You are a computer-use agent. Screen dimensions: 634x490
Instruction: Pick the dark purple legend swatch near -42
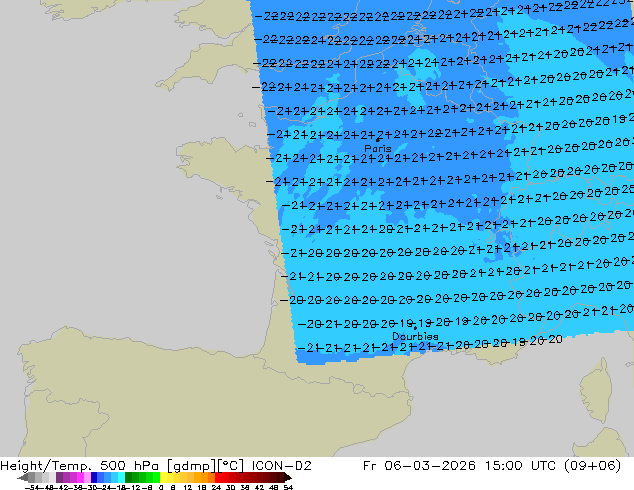59,477
